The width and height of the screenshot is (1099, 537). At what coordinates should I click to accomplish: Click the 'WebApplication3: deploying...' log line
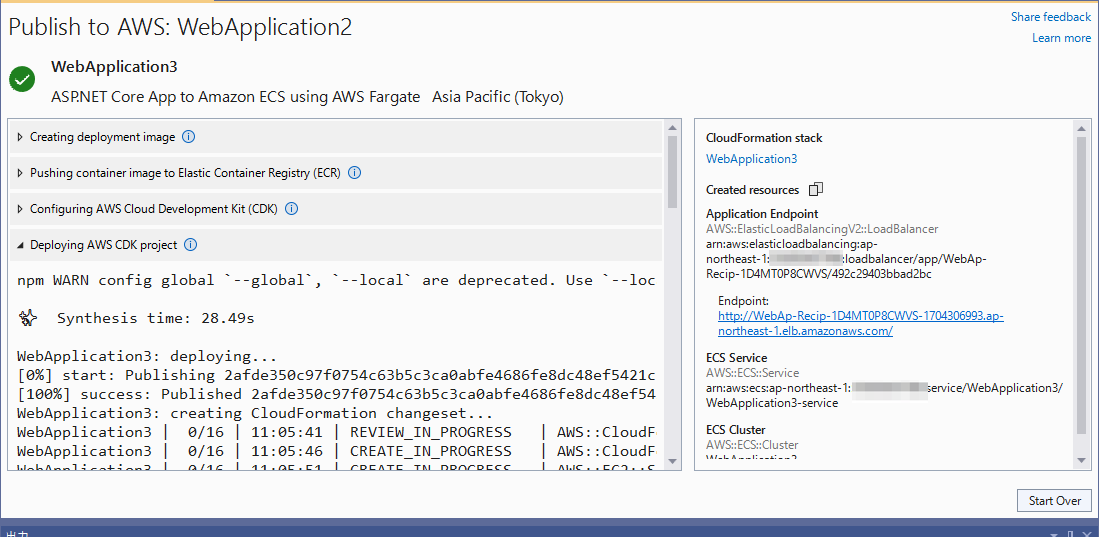coord(146,356)
